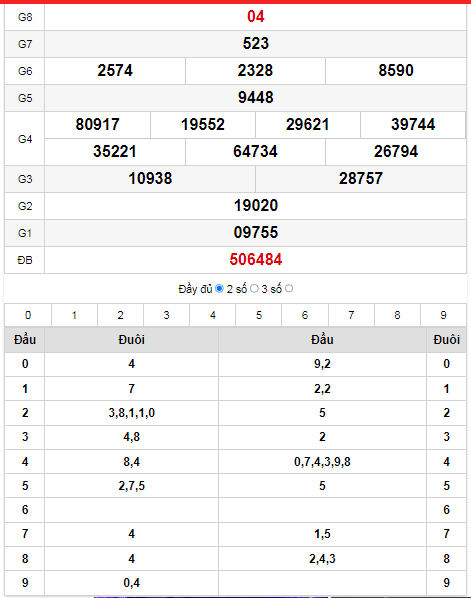Select the '2 số' radio button
Viewport: 471px width, 598px height.
tap(254, 289)
